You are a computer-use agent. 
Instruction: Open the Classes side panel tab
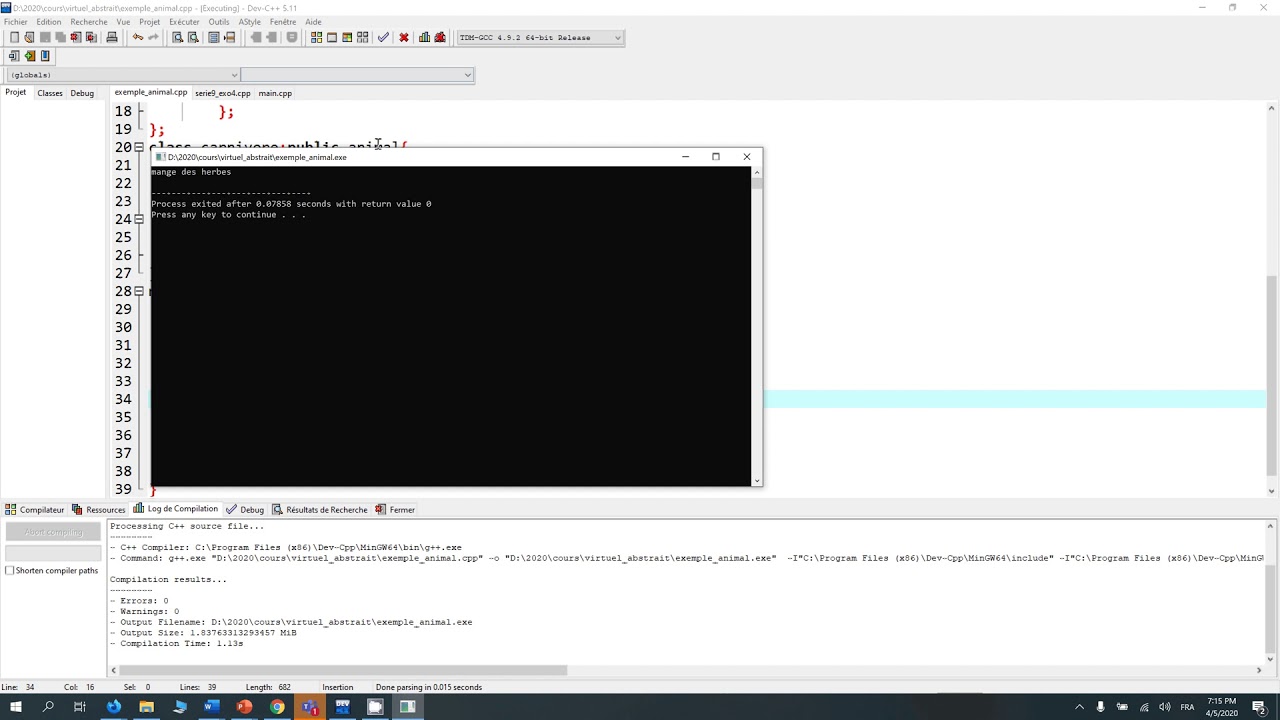50,93
